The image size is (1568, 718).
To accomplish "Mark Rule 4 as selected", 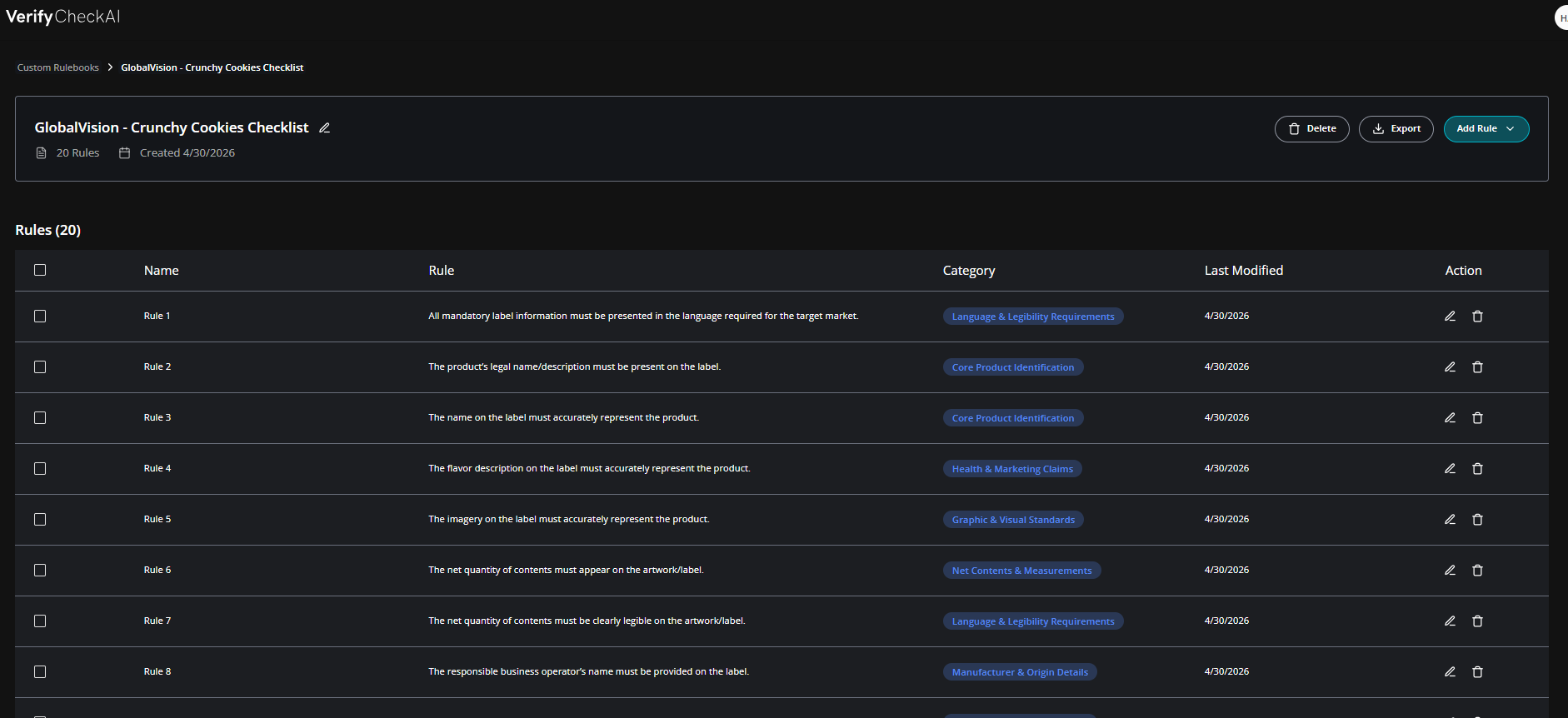I will 40,469.
